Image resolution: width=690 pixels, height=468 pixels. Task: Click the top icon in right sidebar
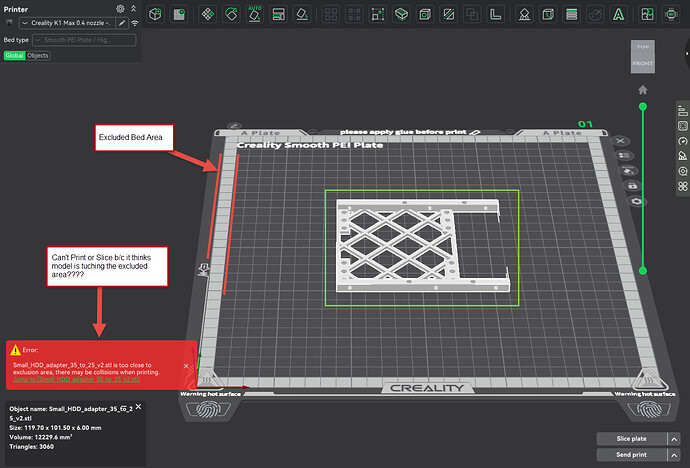pyautogui.click(x=683, y=111)
